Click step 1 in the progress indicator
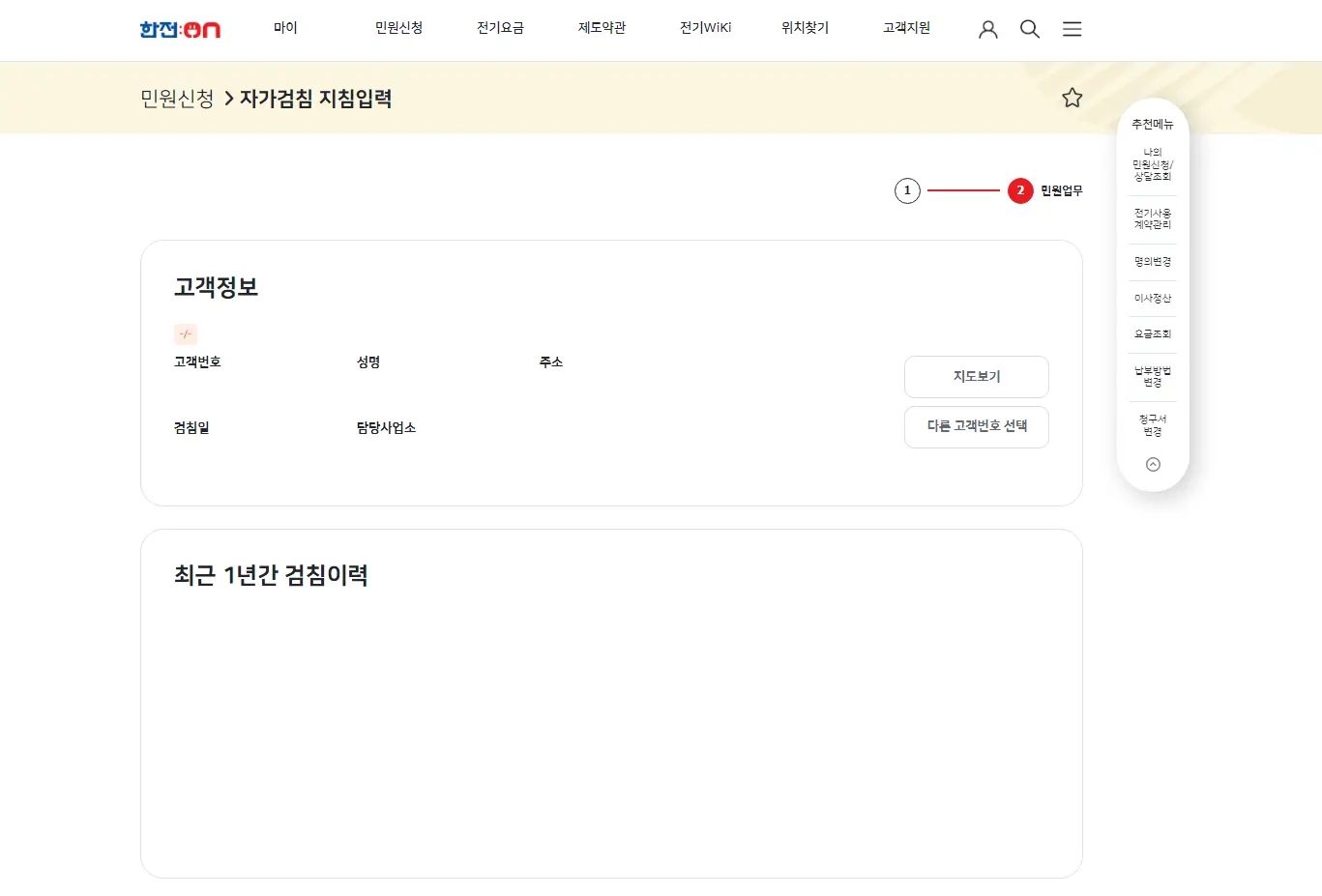This screenshot has height=896, width=1322. click(907, 190)
